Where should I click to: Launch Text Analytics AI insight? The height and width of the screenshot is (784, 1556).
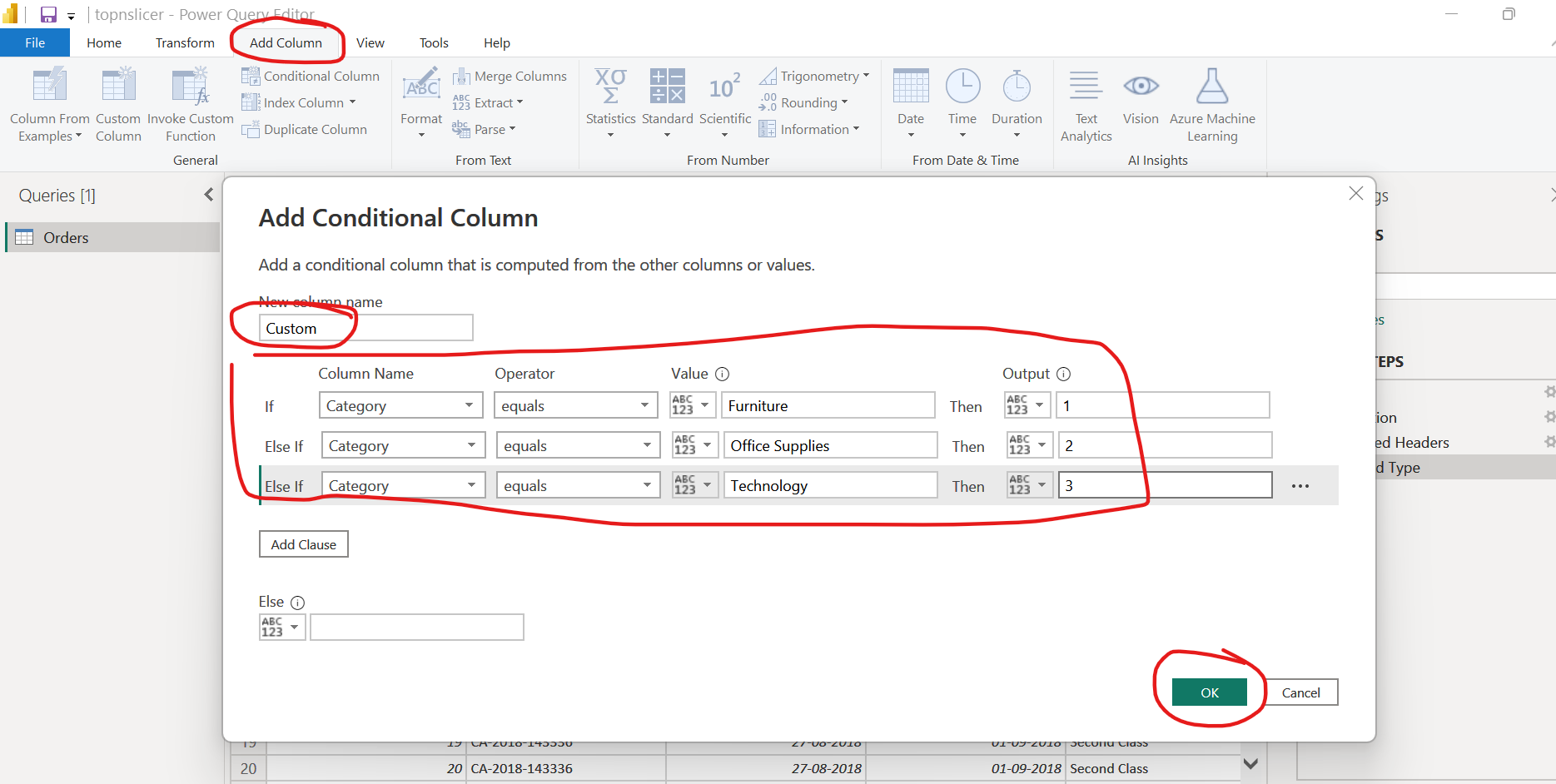pyautogui.click(x=1086, y=106)
